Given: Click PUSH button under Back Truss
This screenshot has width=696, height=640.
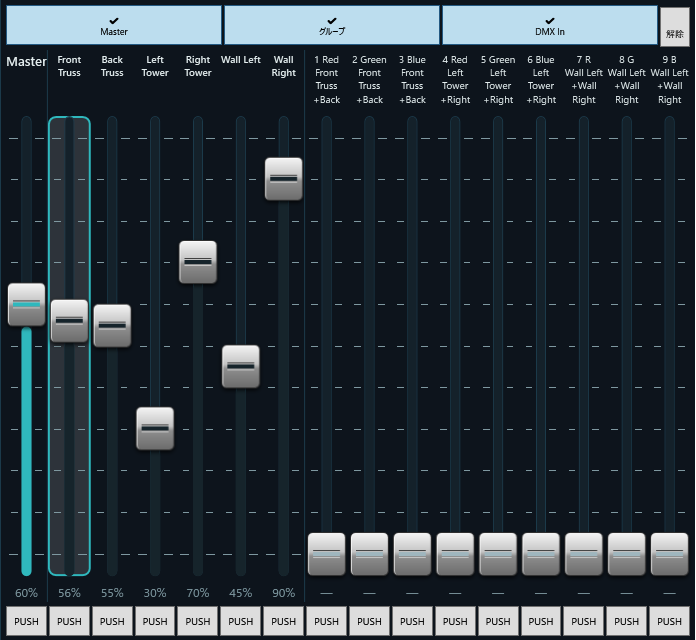Looking at the screenshot, I should coord(112,621).
